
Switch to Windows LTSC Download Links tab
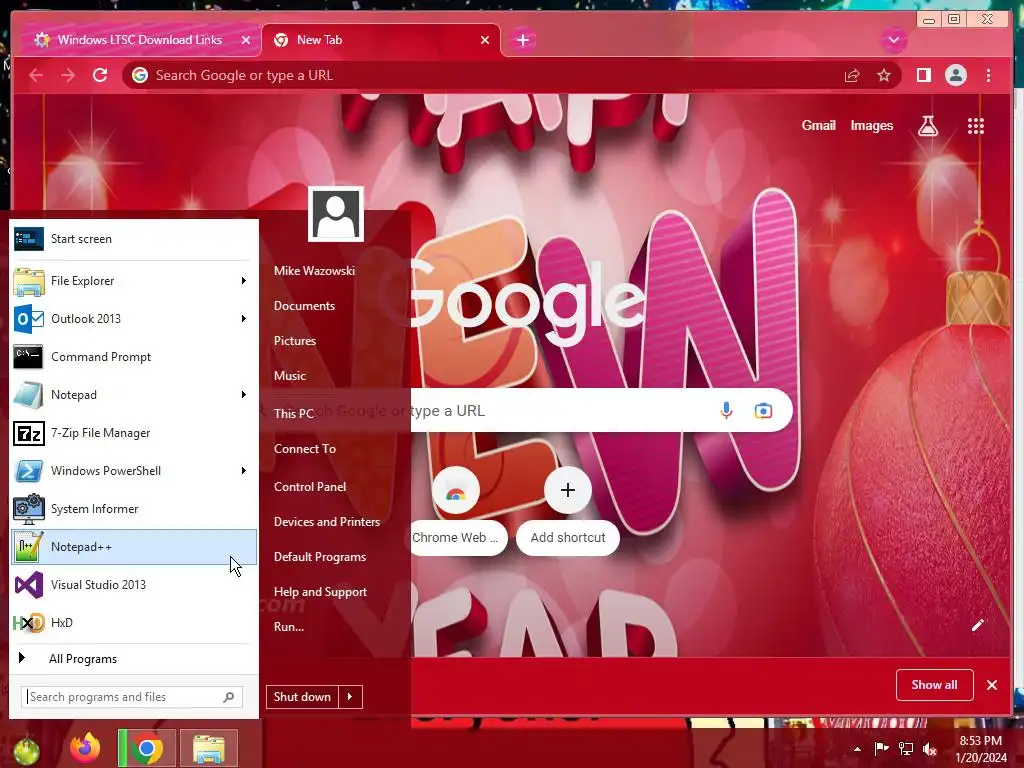139,40
